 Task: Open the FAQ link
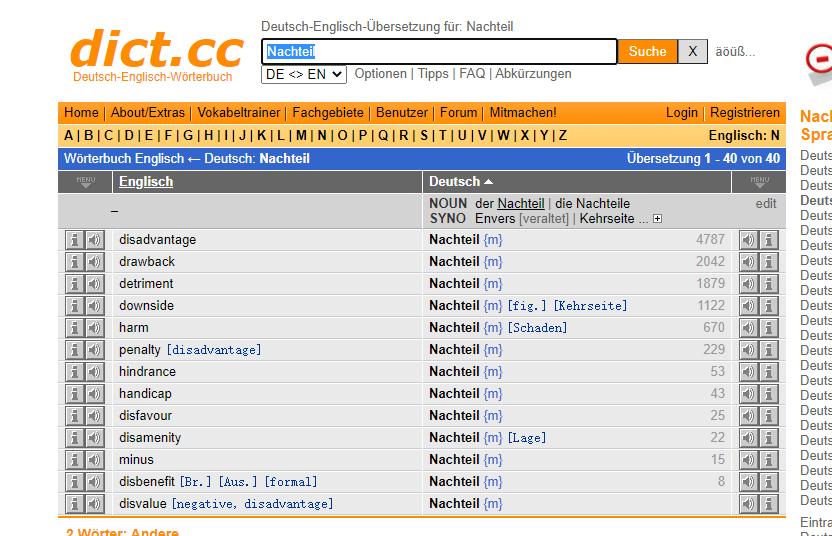pyautogui.click(x=472, y=74)
